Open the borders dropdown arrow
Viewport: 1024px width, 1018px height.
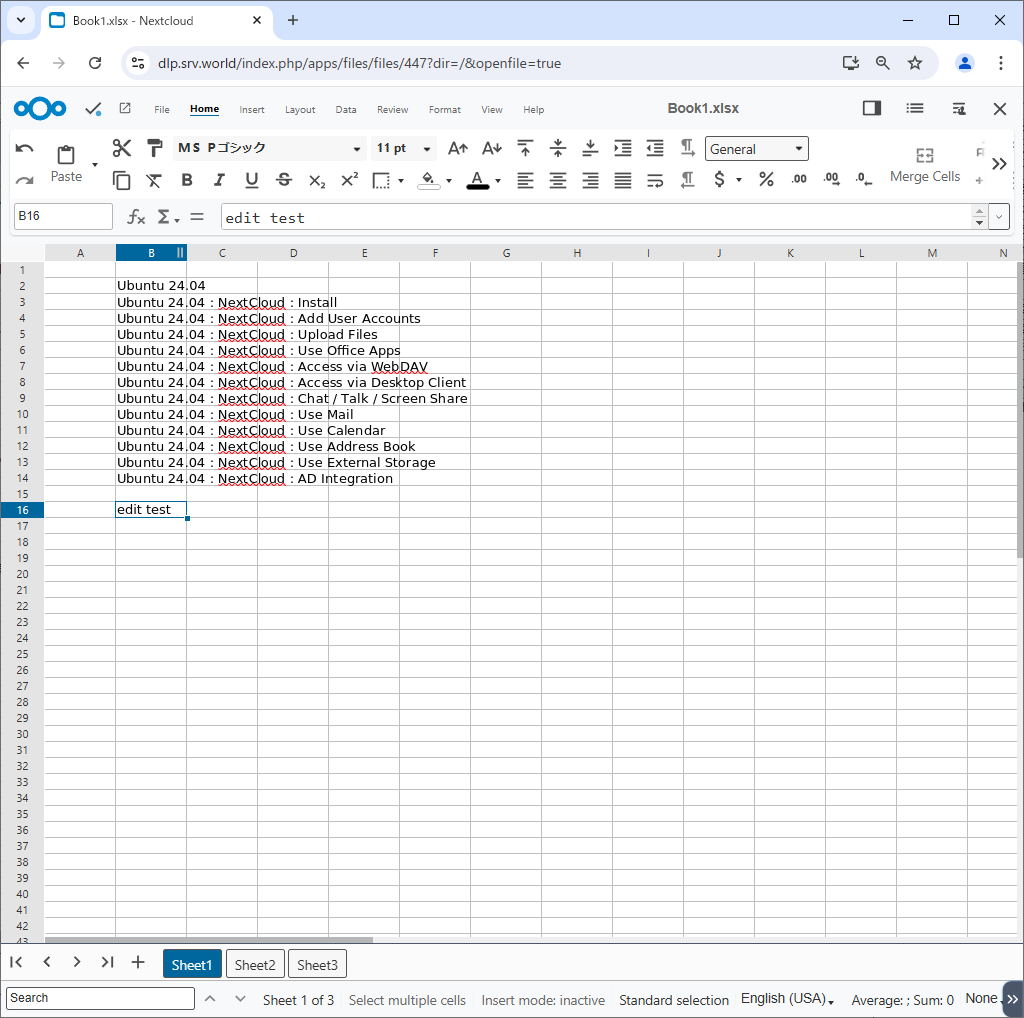click(x=401, y=180)
